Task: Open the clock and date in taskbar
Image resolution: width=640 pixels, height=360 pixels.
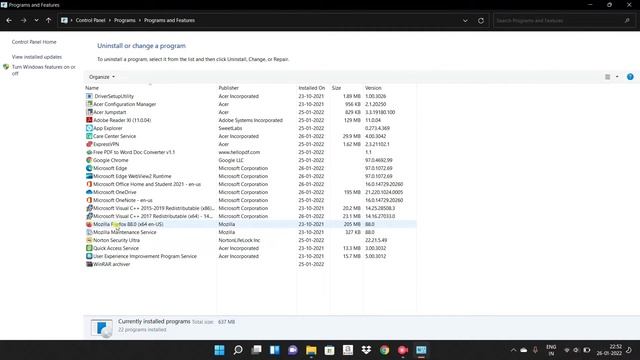Action: 609,350
